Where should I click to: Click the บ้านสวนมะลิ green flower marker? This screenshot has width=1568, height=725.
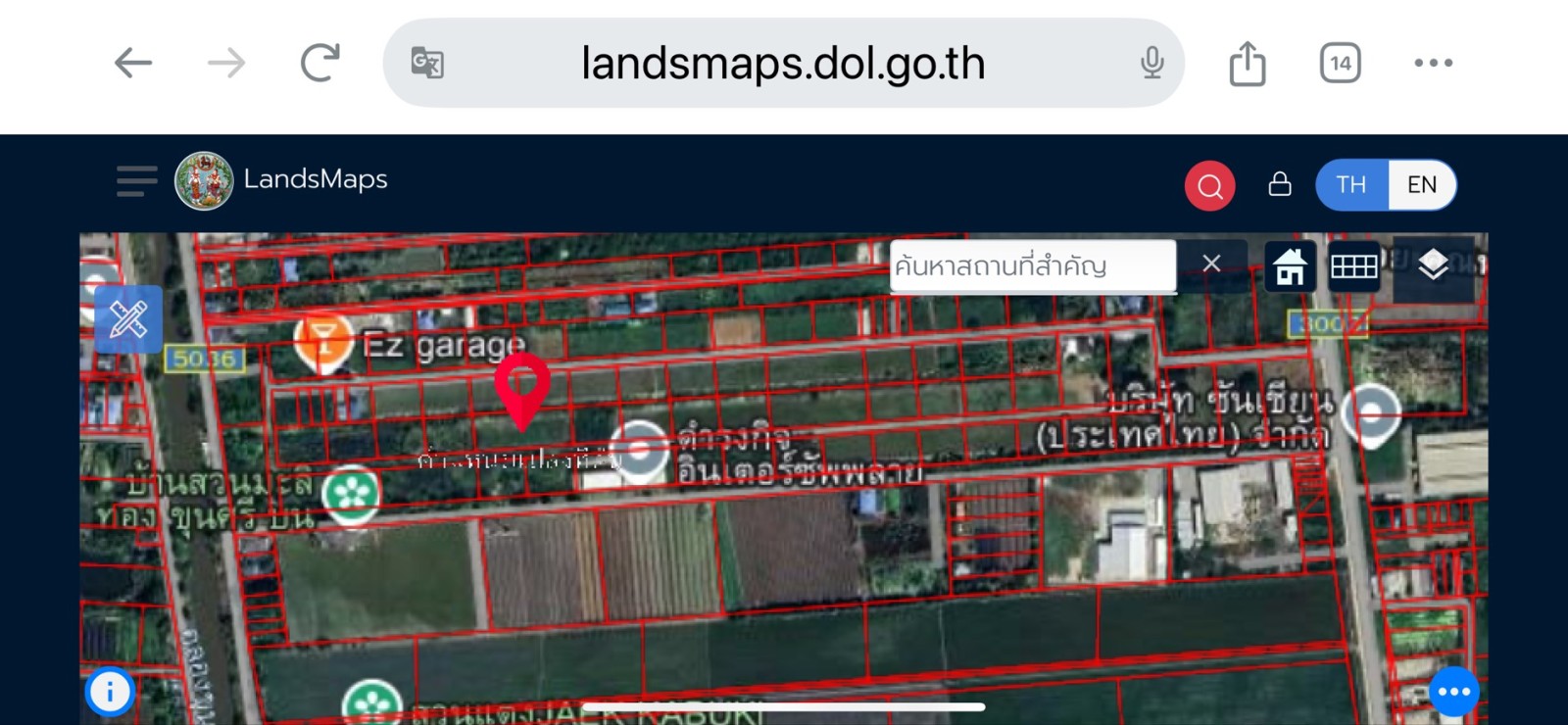pos(352,495)
